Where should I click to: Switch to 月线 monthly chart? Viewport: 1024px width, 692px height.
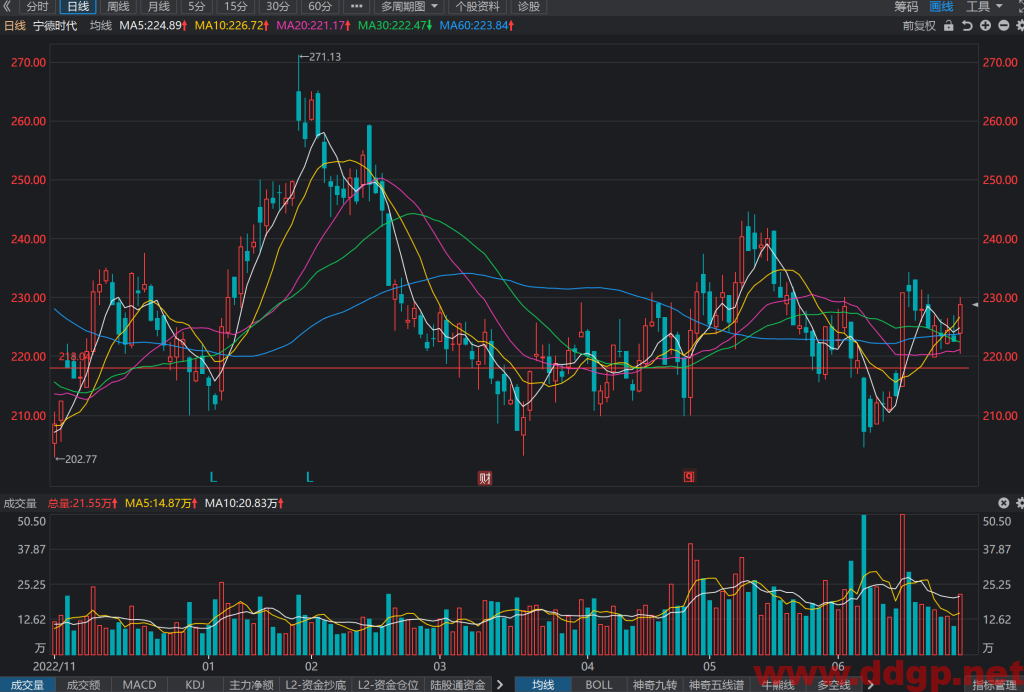tap(159, 7)
